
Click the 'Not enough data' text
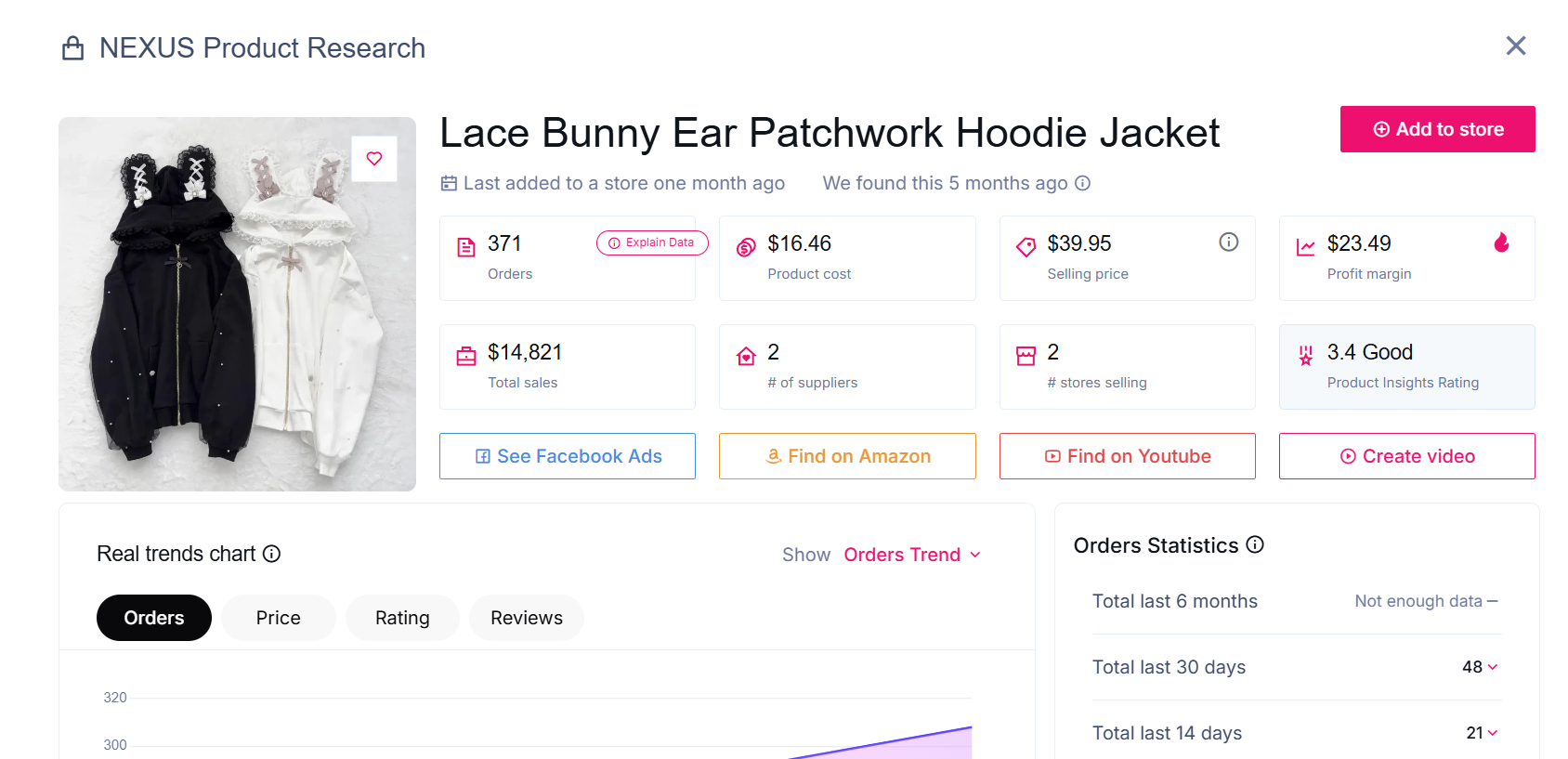[1418, 601]
